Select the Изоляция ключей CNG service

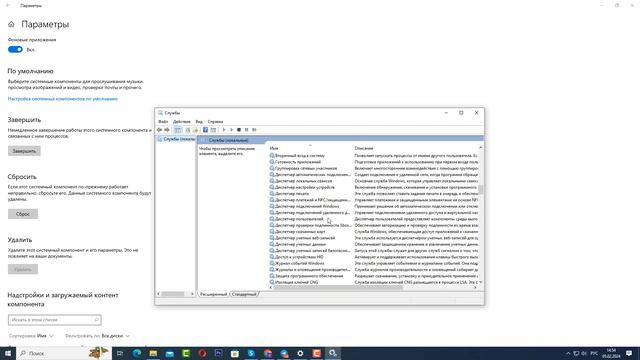click(296, 282)
